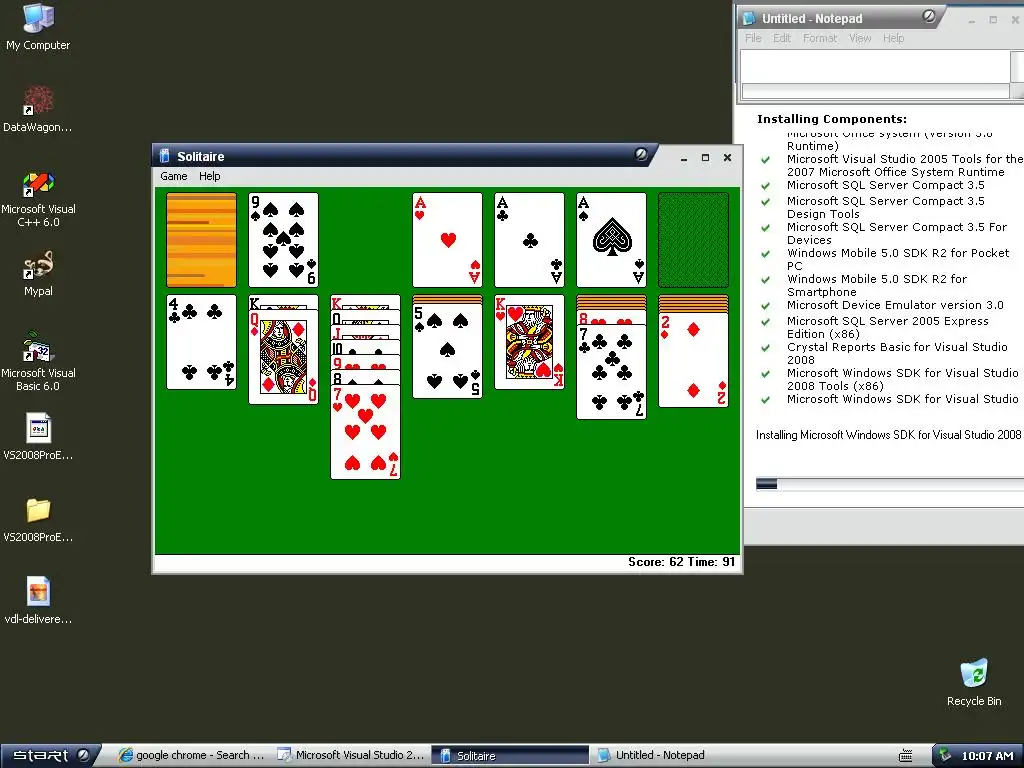
Task: Open the vdl-delivere file on desktop
Action: (38, 600)
